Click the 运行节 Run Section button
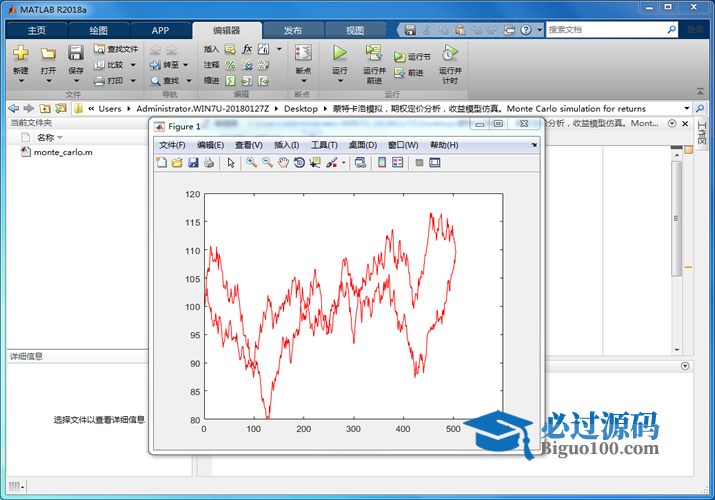Screen dimensions: 715x500 coord(412,57)
